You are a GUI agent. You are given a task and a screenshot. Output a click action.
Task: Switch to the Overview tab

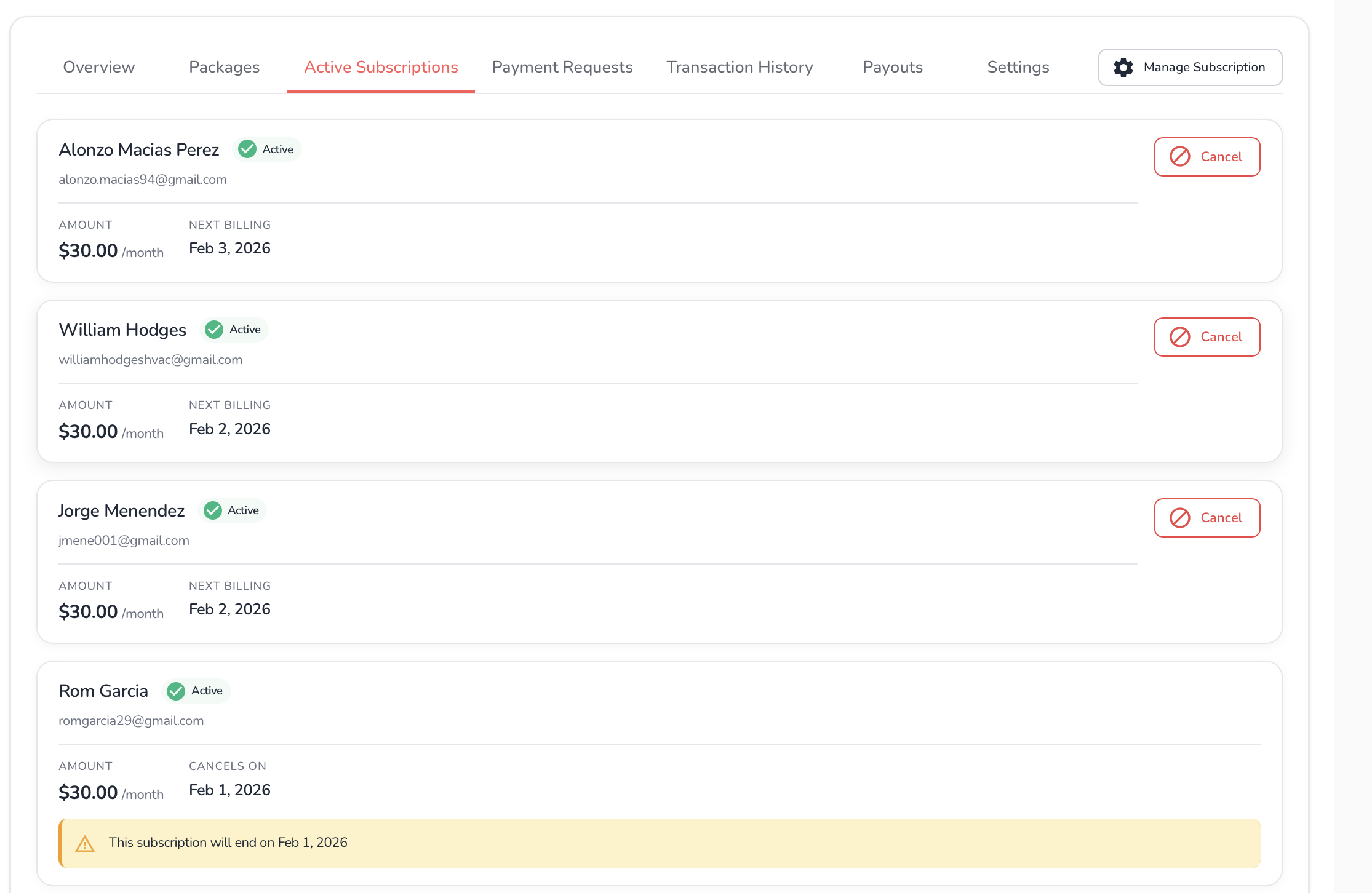pyautogui.click(x=98, y=67)
